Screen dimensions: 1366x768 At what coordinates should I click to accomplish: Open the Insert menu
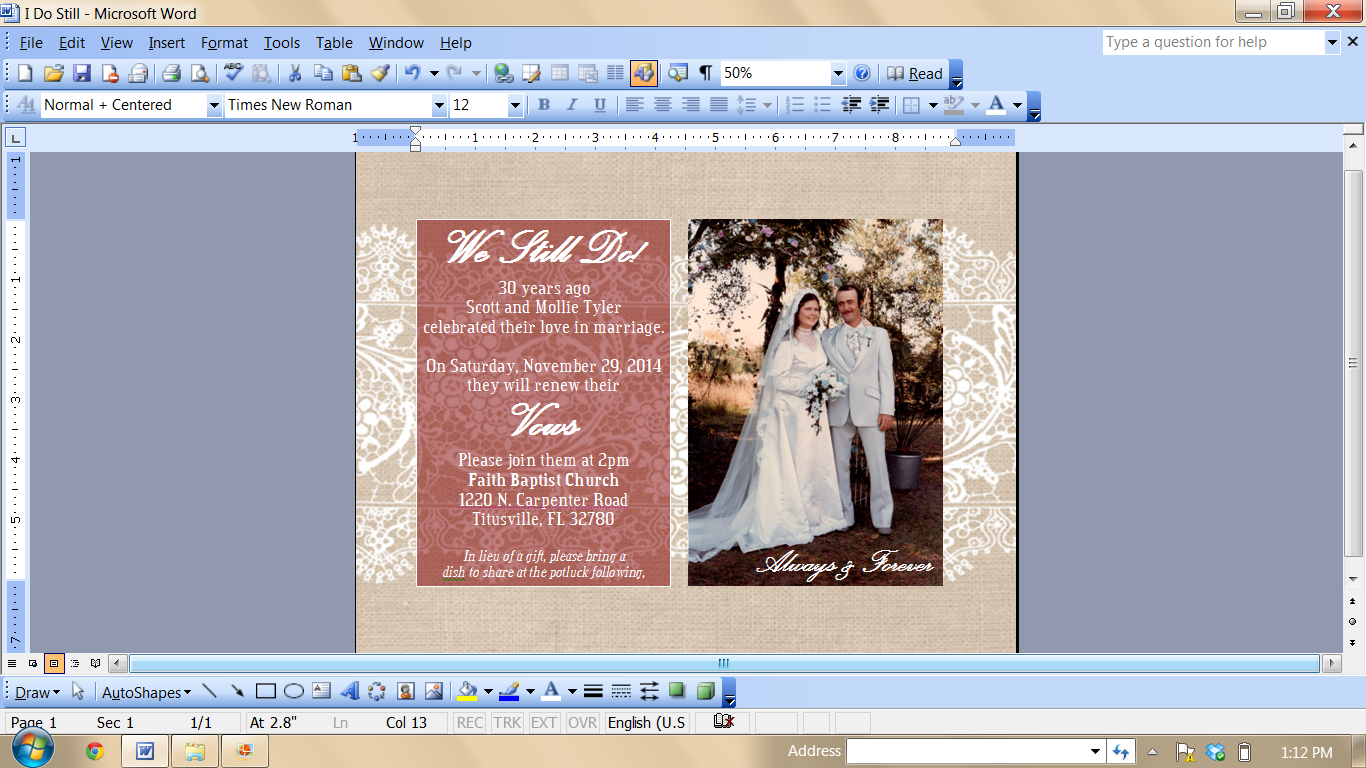[x=167, y=43]
